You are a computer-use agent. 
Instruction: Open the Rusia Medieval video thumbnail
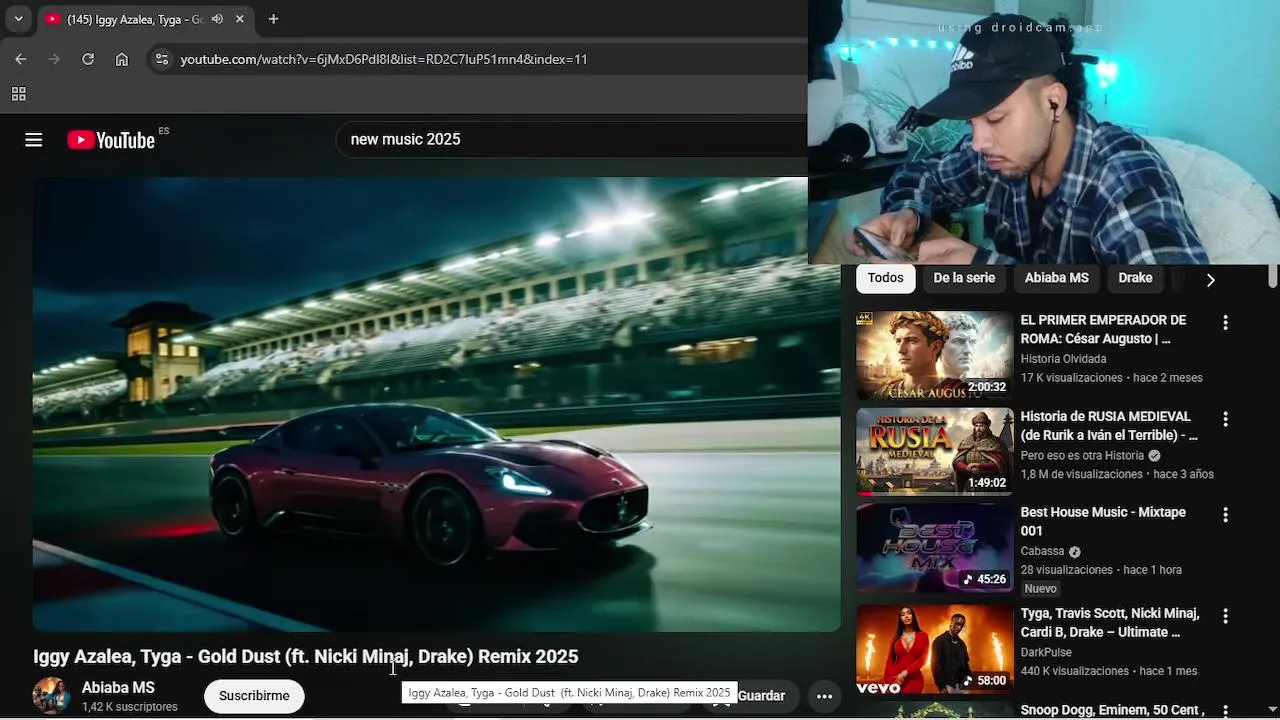pos(935,452)
